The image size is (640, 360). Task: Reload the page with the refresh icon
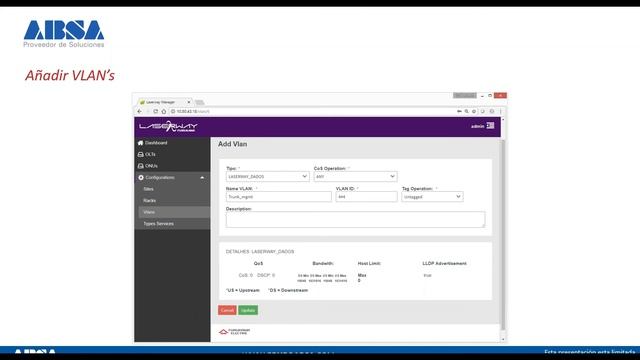[156, 111]
